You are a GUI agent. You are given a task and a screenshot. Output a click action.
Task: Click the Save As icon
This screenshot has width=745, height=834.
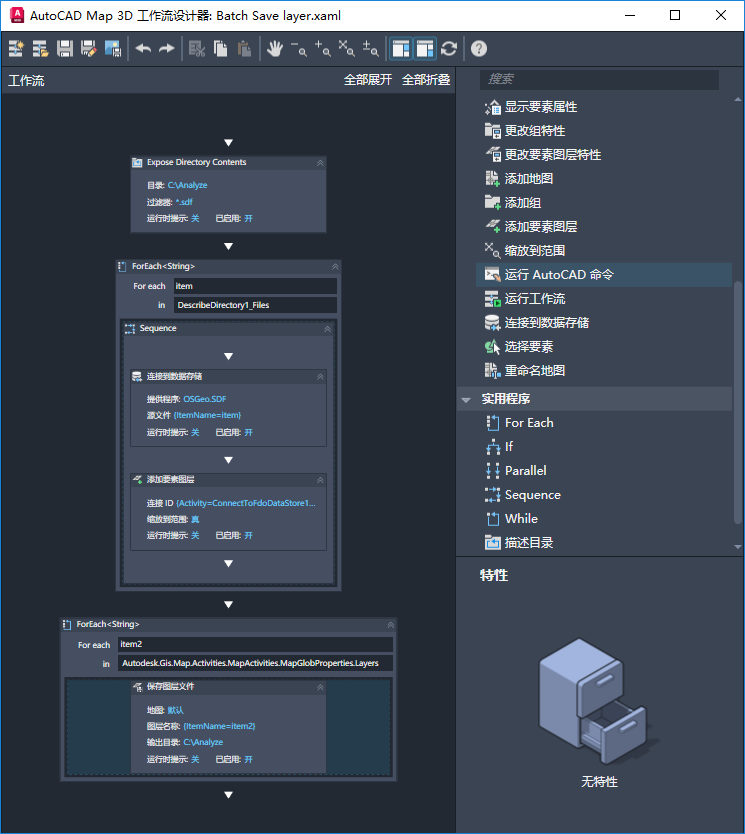pyautogui.click(x=89, y=49)
